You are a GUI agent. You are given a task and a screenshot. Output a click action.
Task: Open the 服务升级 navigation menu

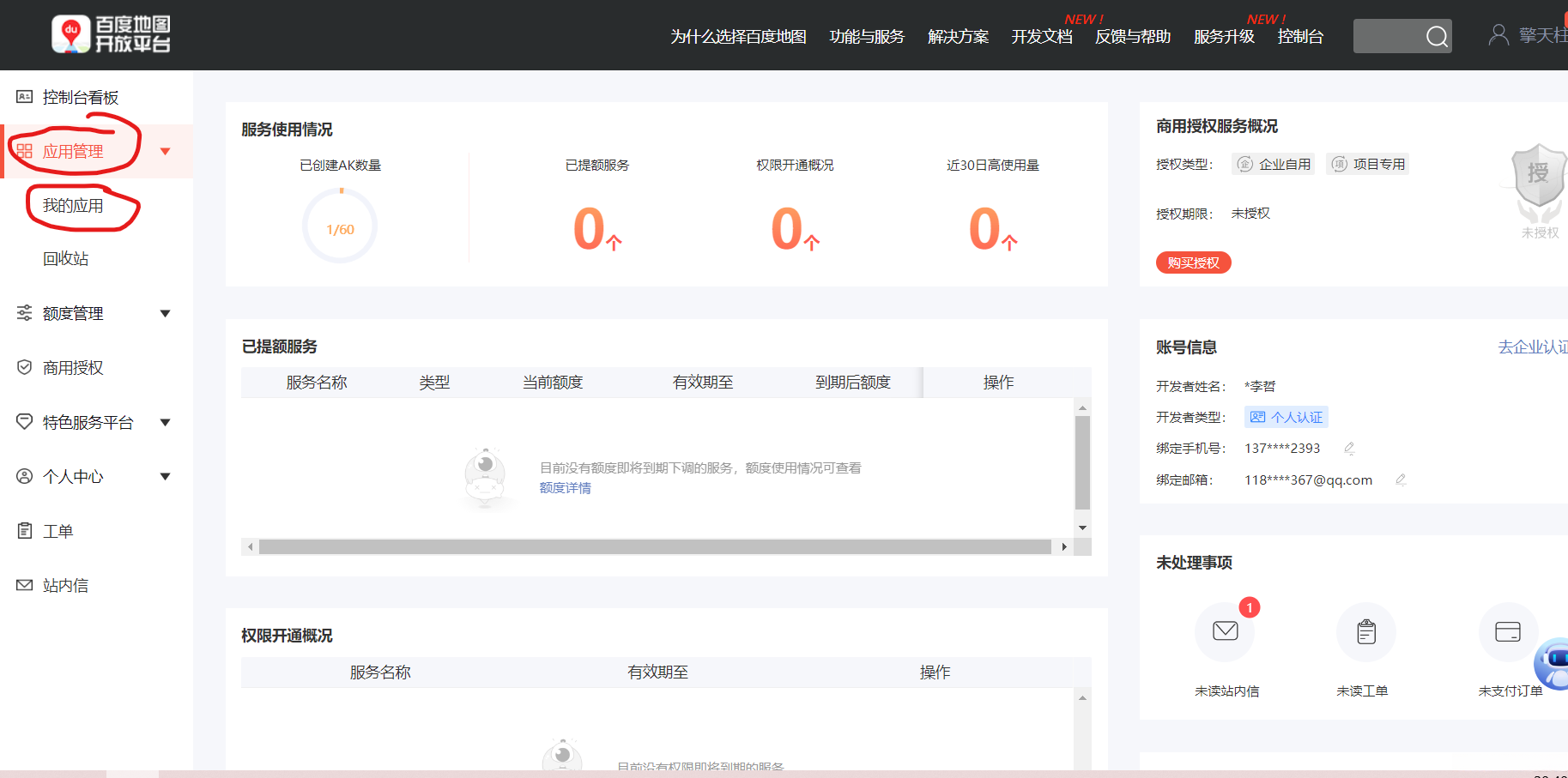tap(1224, 36)
